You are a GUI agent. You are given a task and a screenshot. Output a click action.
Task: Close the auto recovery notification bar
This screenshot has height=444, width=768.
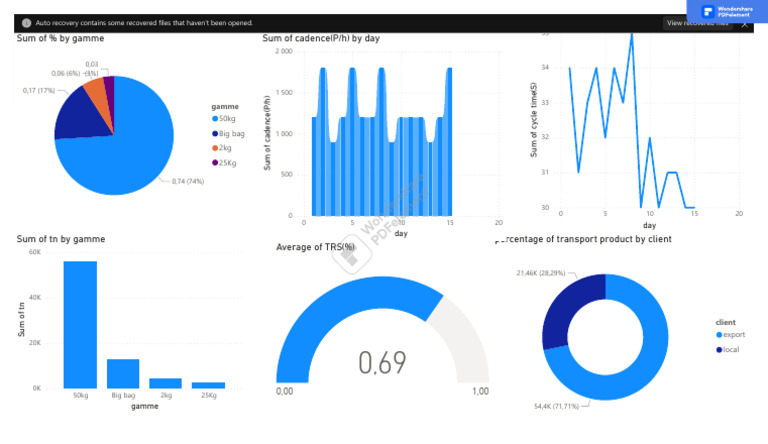pos(744,25)
